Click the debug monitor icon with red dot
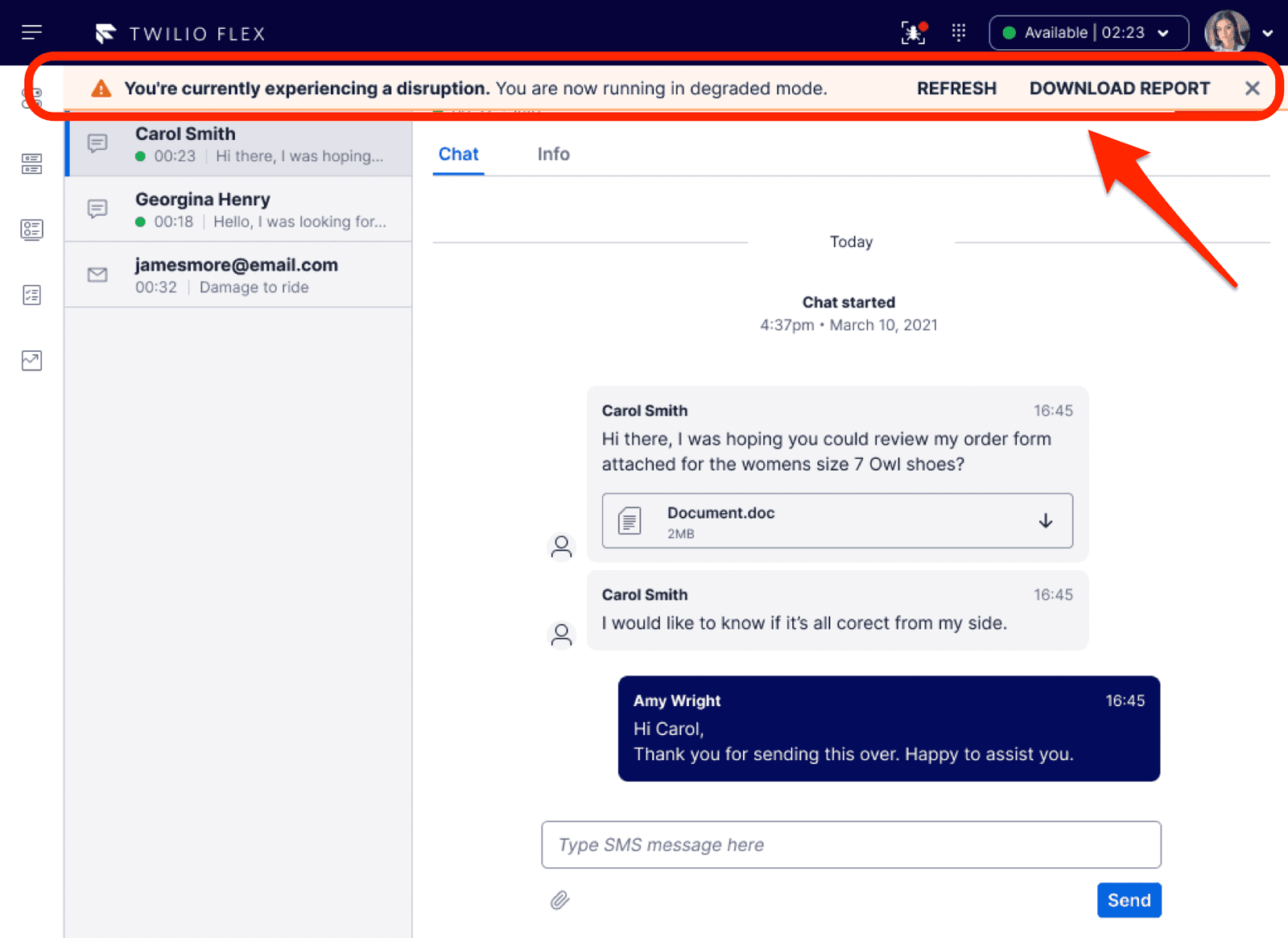The image size is (1288, 938). (x=913, y=32)
